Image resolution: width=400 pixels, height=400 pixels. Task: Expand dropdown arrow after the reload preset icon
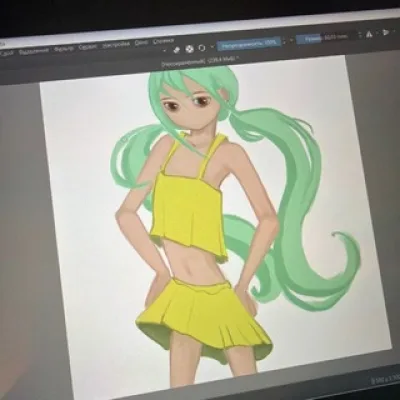point(212,47)
